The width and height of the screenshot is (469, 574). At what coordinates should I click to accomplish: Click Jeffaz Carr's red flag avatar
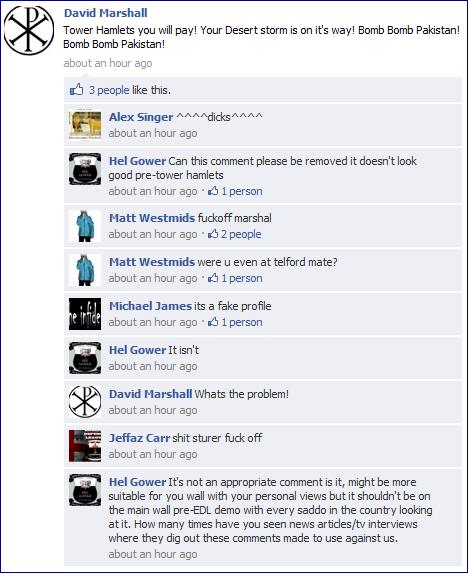pyautogui.click(x=85, y=446)
